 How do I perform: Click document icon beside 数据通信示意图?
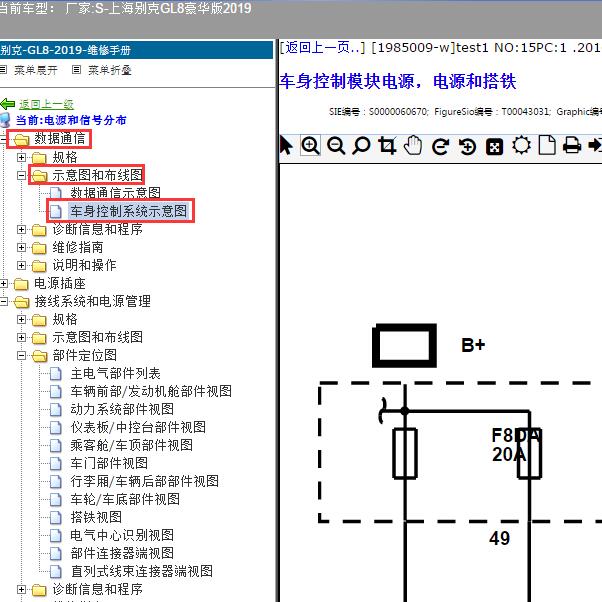coord(56,193)
